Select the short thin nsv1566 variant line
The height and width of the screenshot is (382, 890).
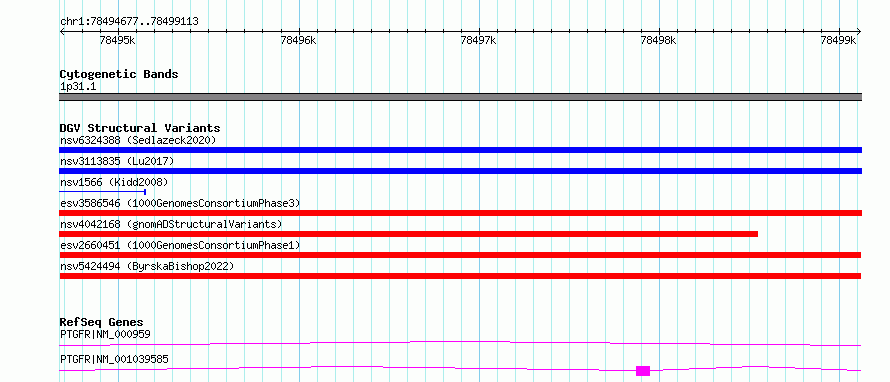pyautogui.click(x=103, y=192)
